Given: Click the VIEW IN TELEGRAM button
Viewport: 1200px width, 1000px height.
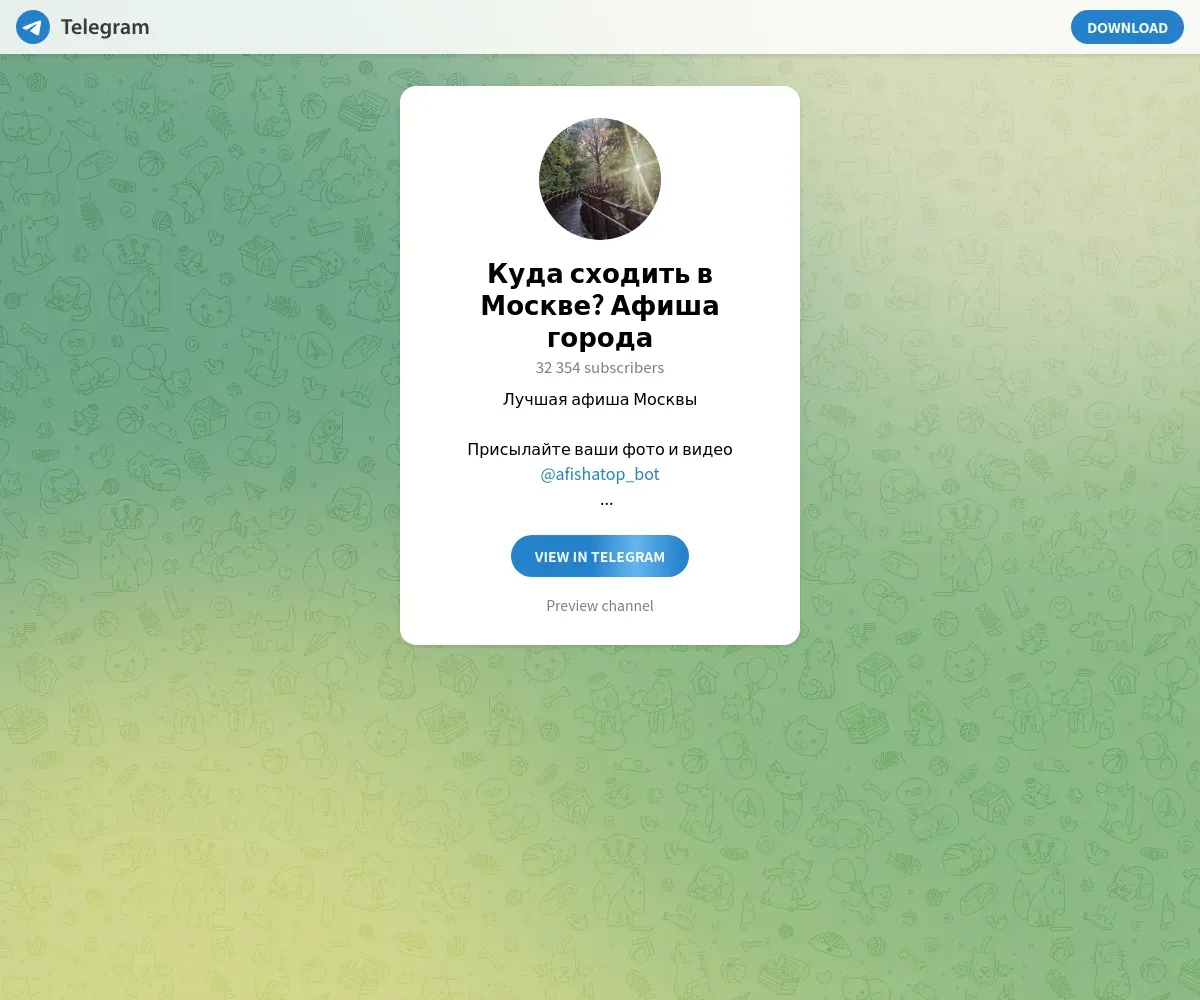Looking at the screenshot, I should coord(600,556).
